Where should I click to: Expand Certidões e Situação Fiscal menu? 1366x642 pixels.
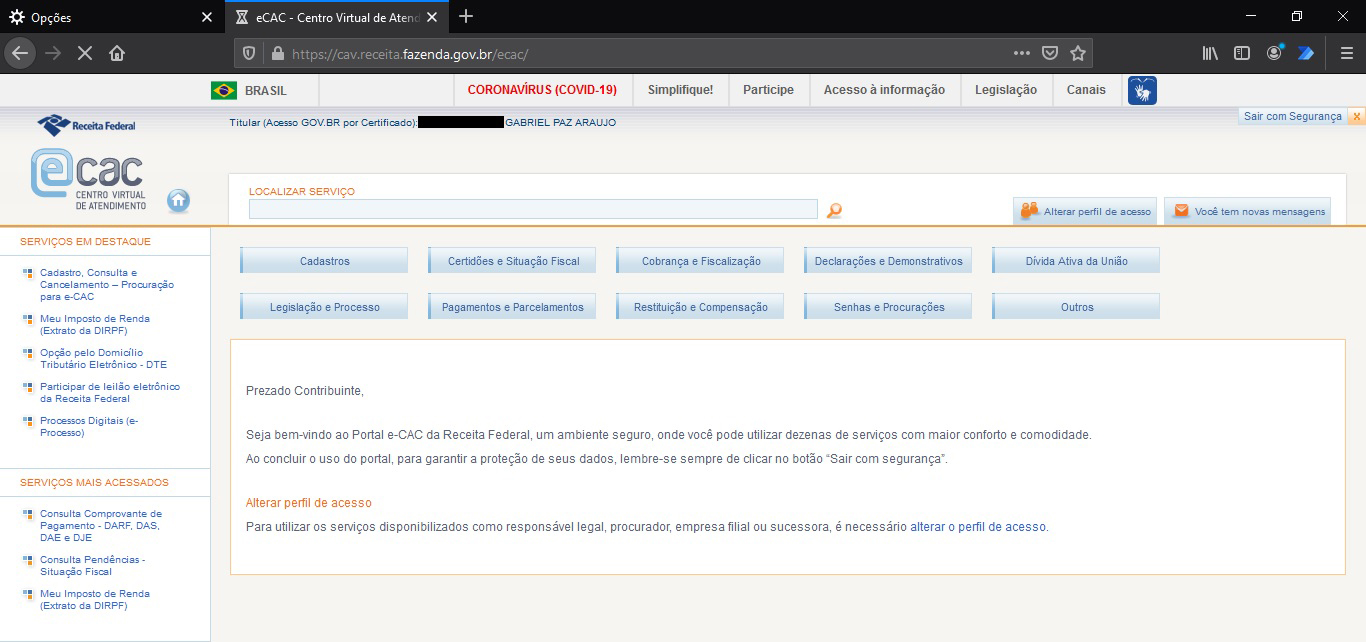pyautogui.click(x=512, y=261)
